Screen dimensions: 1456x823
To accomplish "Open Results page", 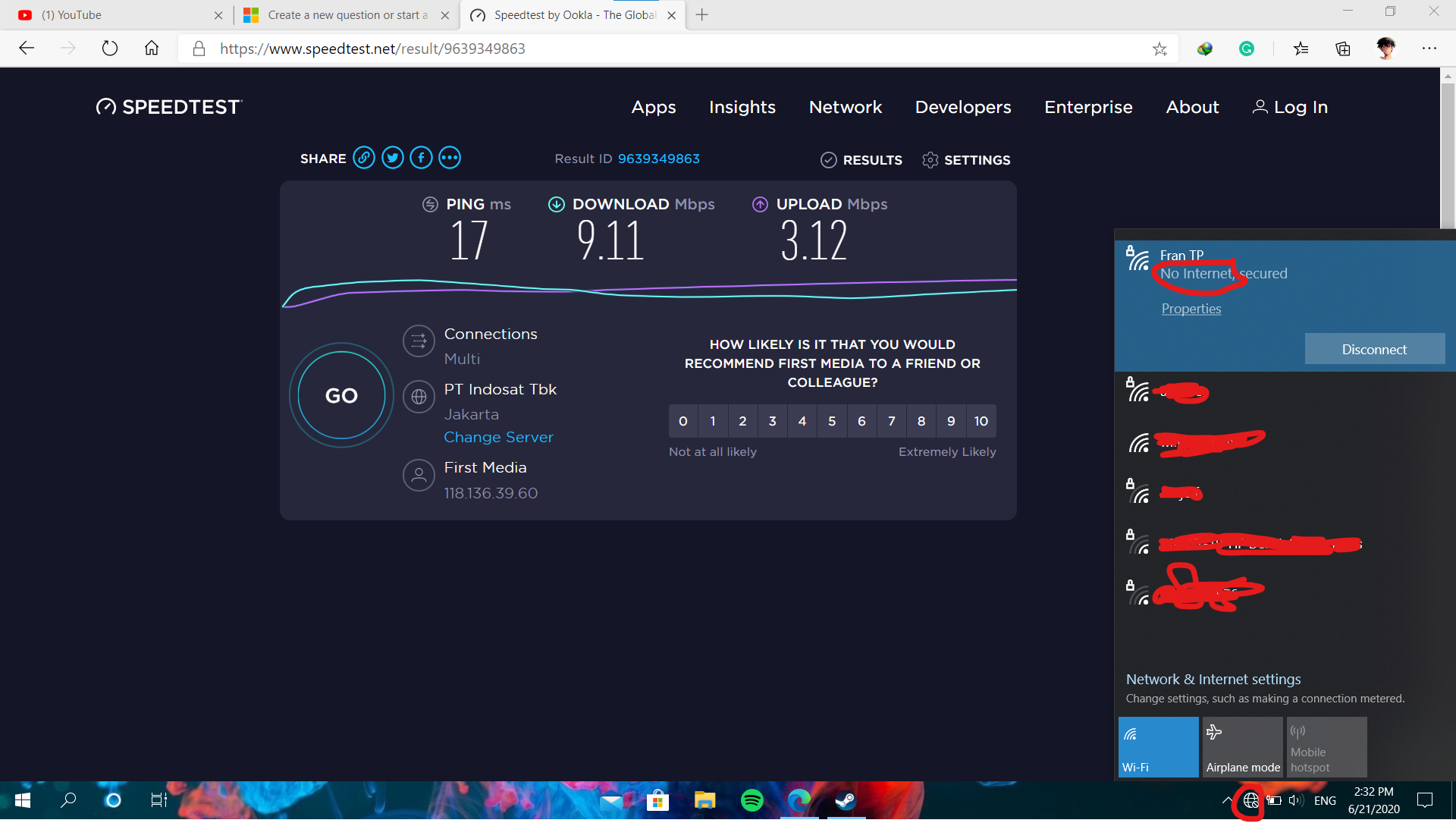I will [x=861, y=160].
